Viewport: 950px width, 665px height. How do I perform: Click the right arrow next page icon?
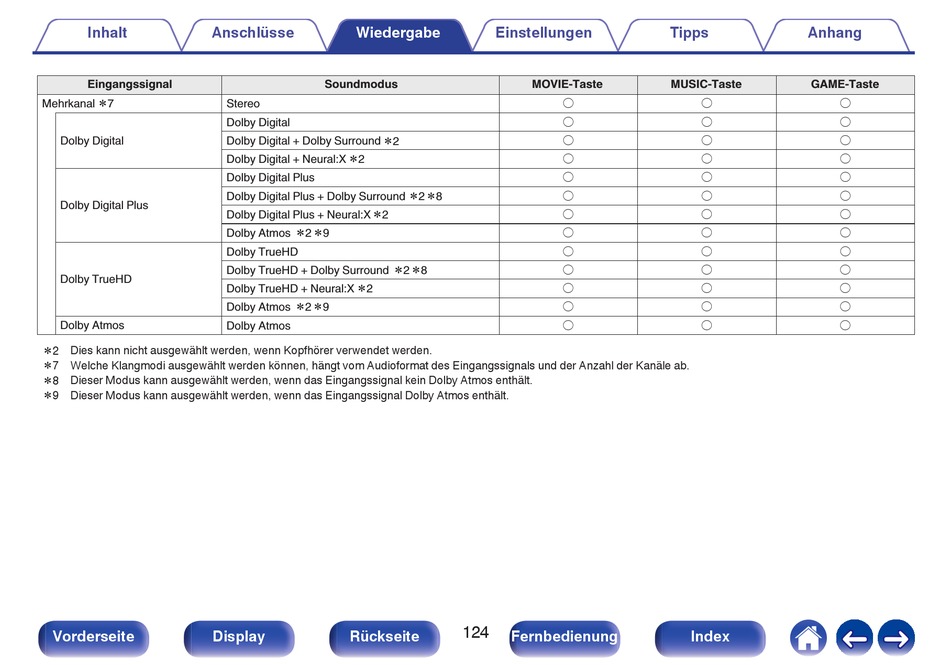[x=896, y=638]
